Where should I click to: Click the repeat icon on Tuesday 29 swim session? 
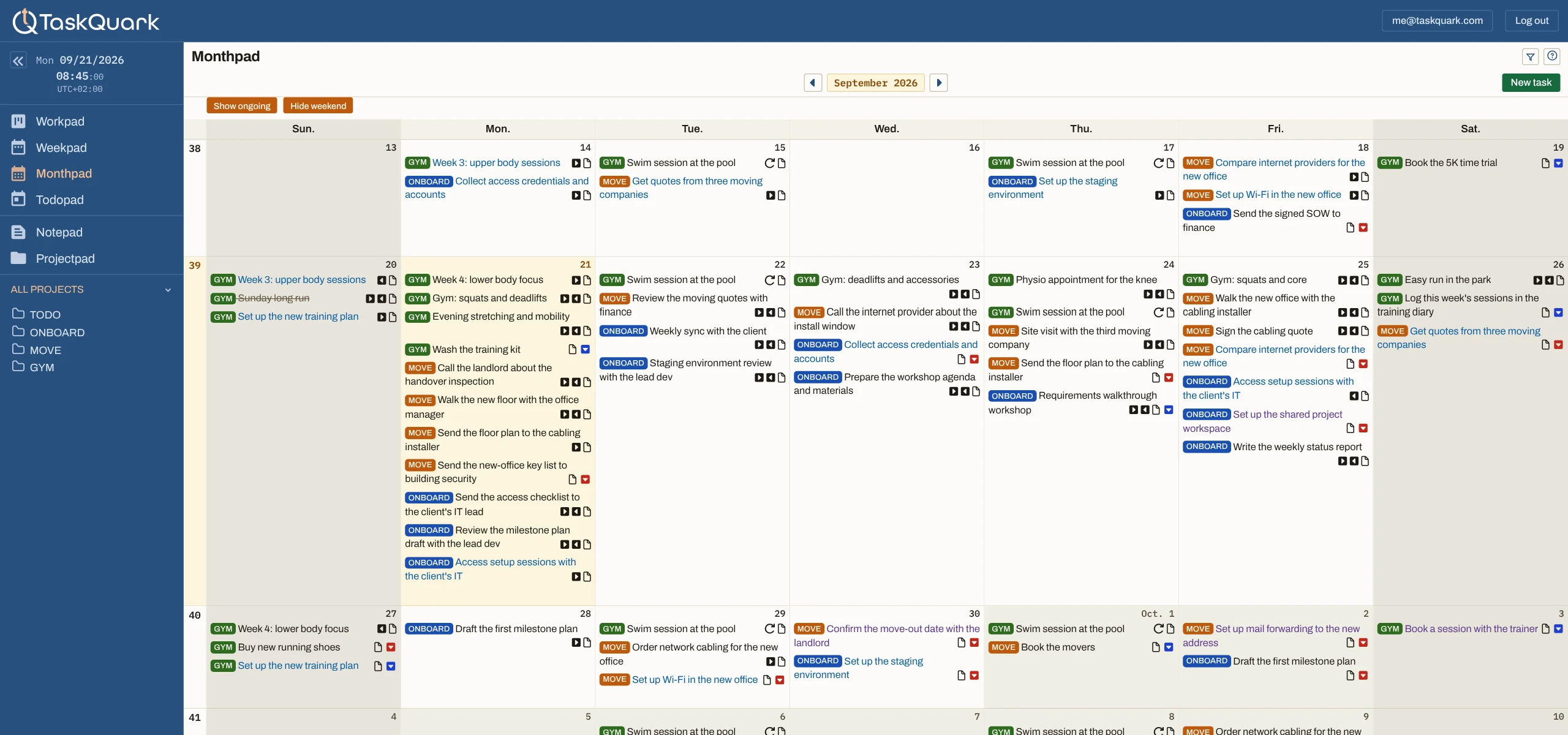tap(770, 629)
